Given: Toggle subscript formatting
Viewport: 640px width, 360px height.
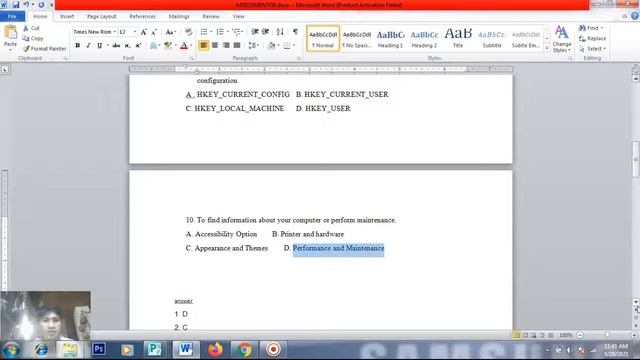Looking at the screenshot, I should click(127, 45).
